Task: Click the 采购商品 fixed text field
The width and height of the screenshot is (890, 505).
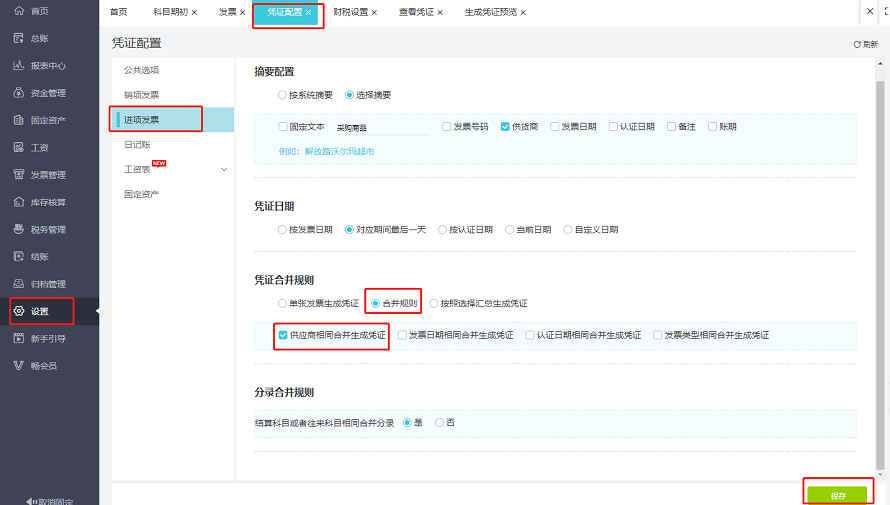Action: click(382, 128)
